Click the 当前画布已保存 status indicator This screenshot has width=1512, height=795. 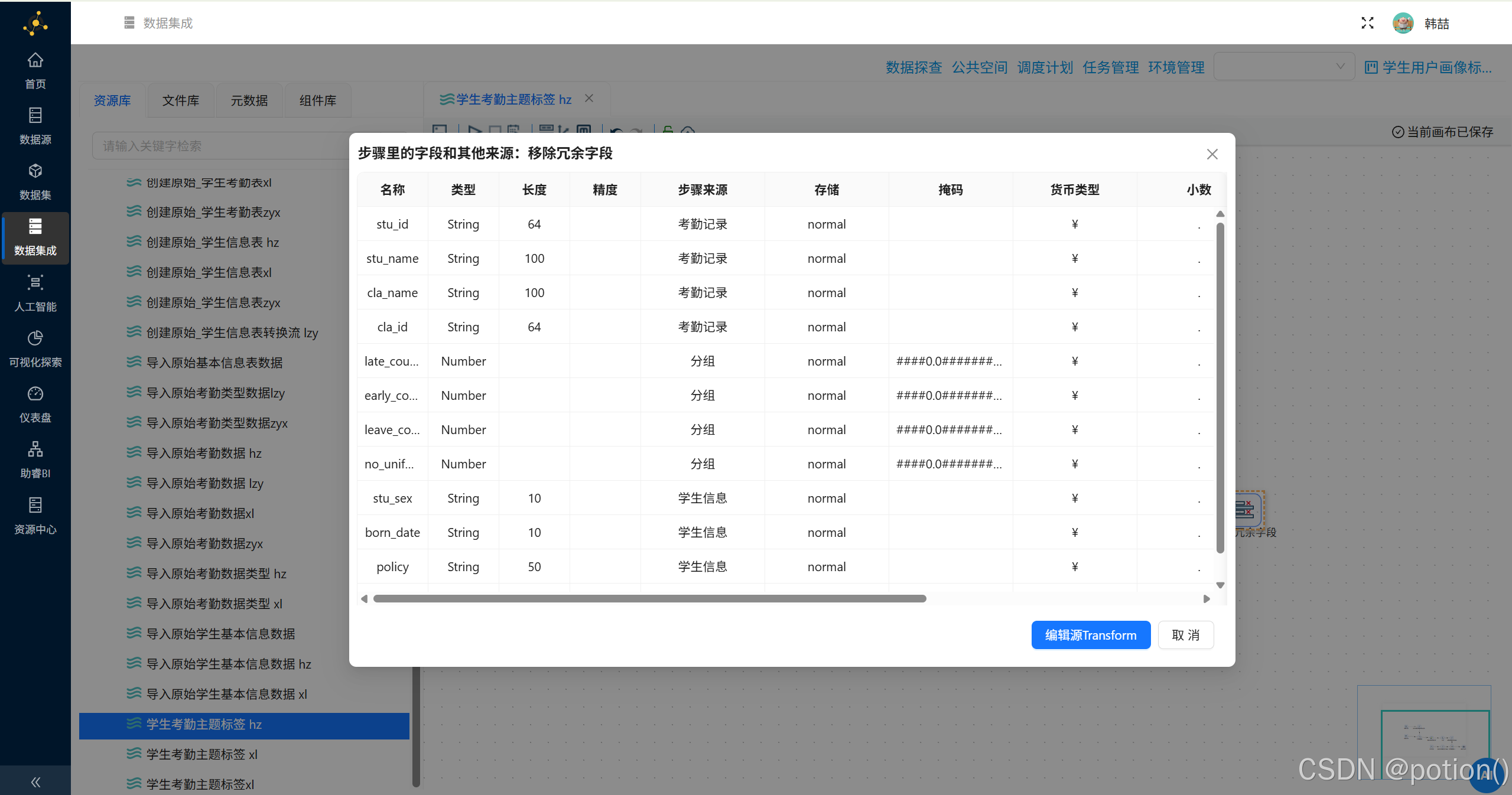(1442, 132)
